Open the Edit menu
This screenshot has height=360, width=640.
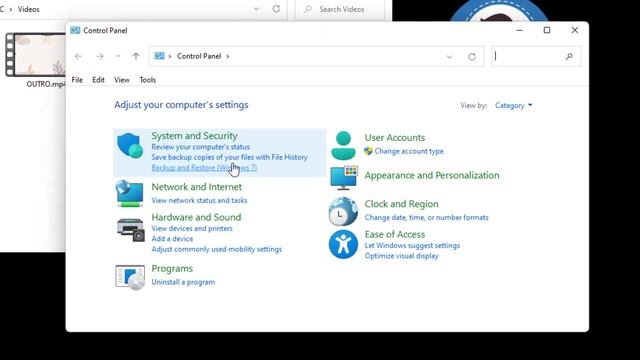point(98,80)
